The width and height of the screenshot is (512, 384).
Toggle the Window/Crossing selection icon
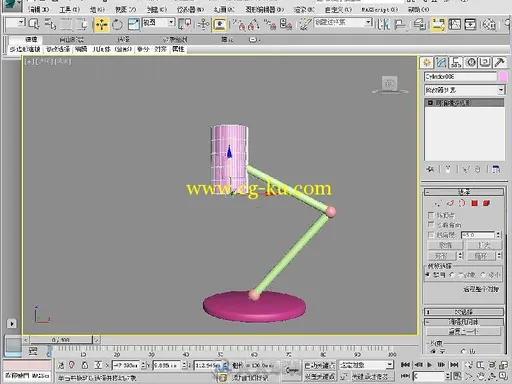tap(82, 24)
